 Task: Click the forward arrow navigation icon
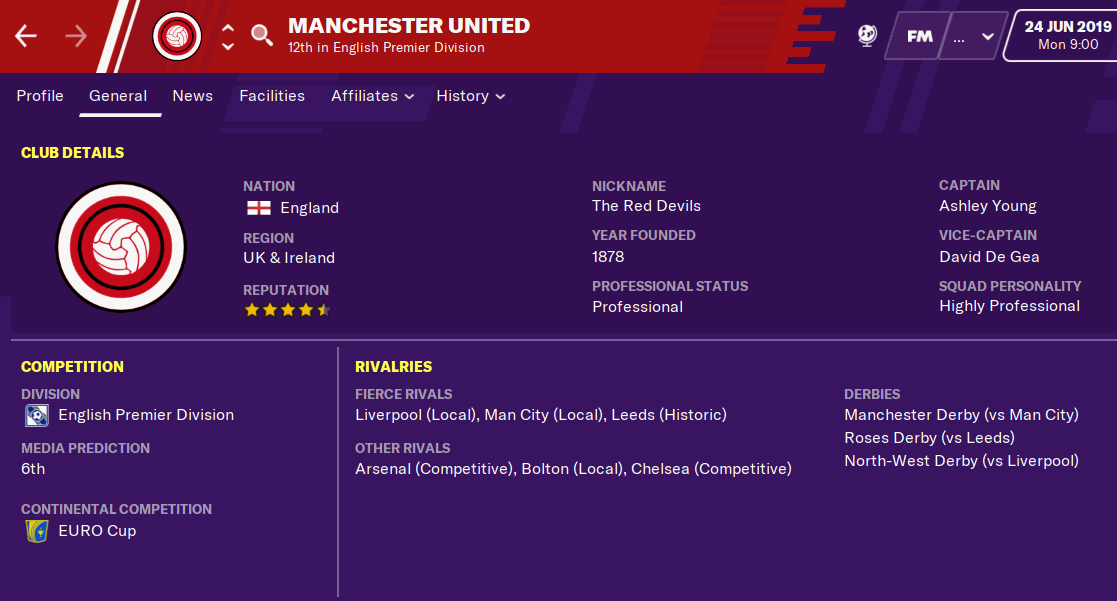[x=76, y=36]
